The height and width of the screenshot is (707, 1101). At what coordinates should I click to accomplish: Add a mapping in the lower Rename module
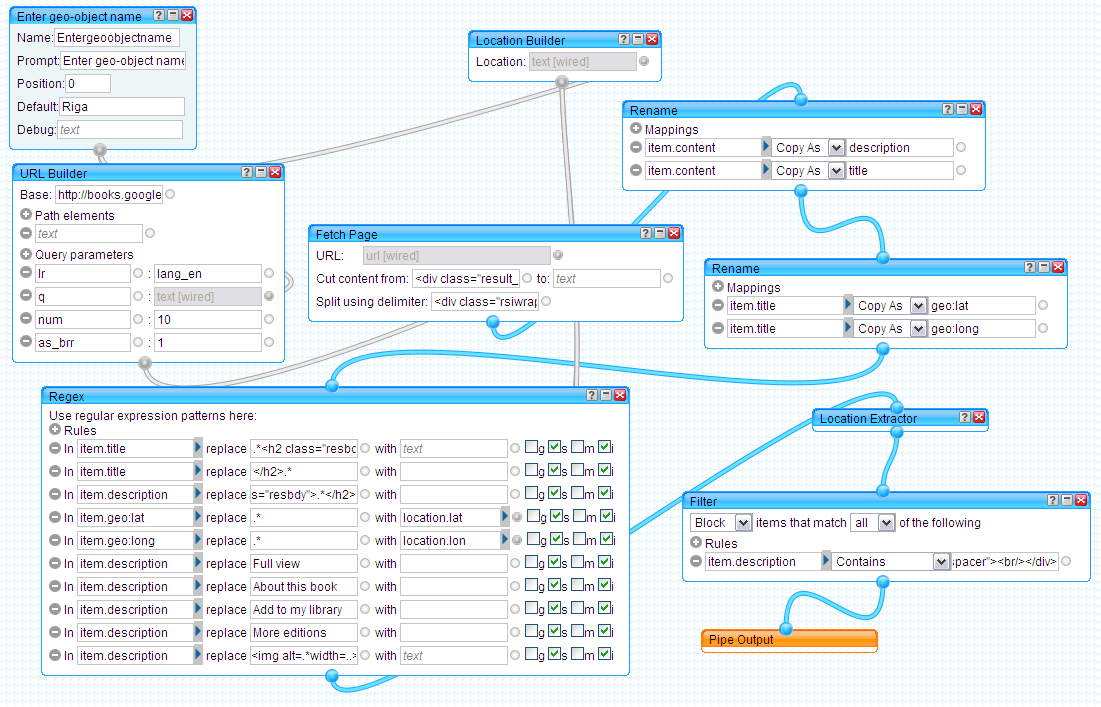pyautogui.click(x=718, y=286)
